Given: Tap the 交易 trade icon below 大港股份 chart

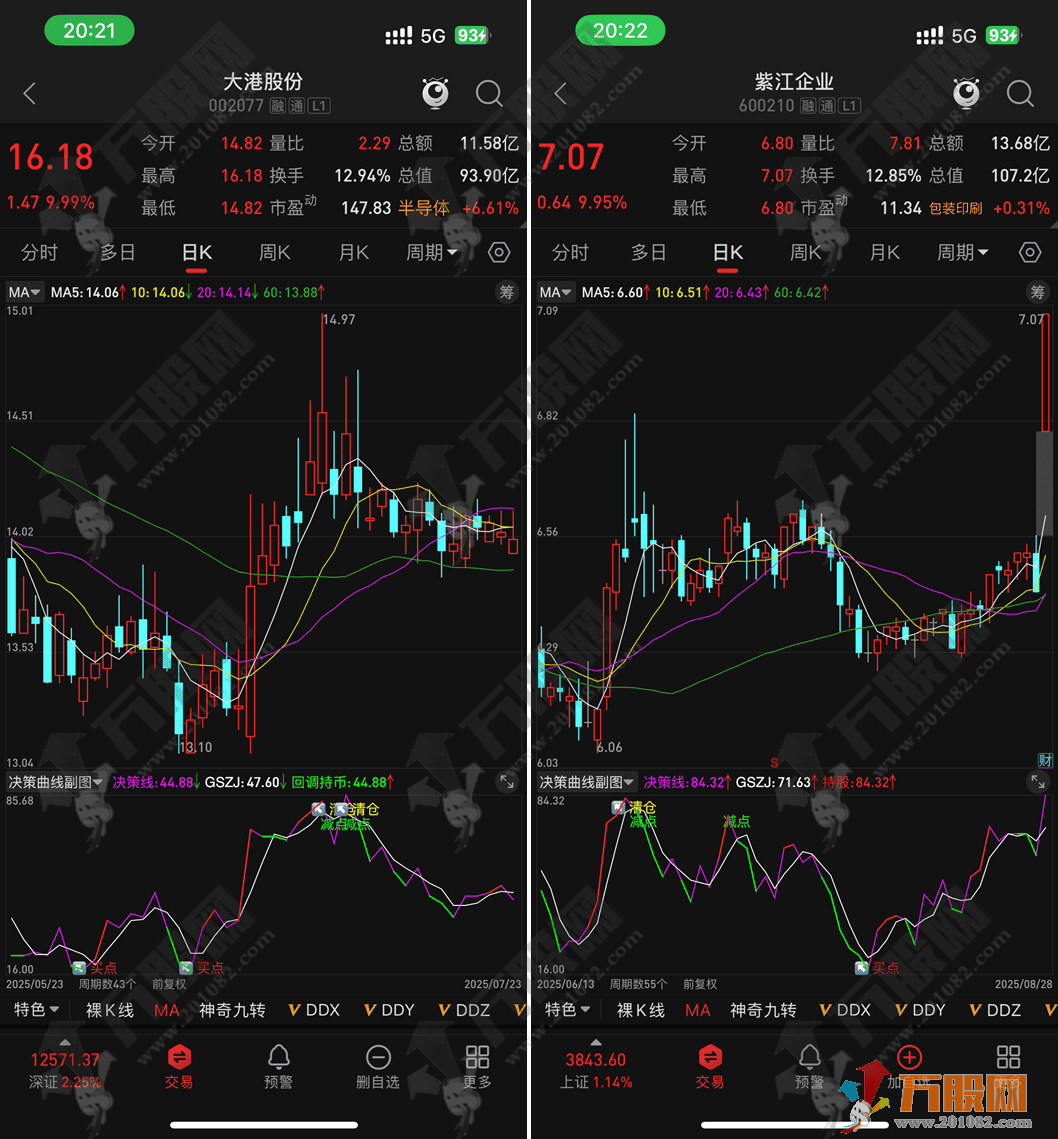Looking at the screenshot, I should pyautogui.click(x=179, y=1066).
